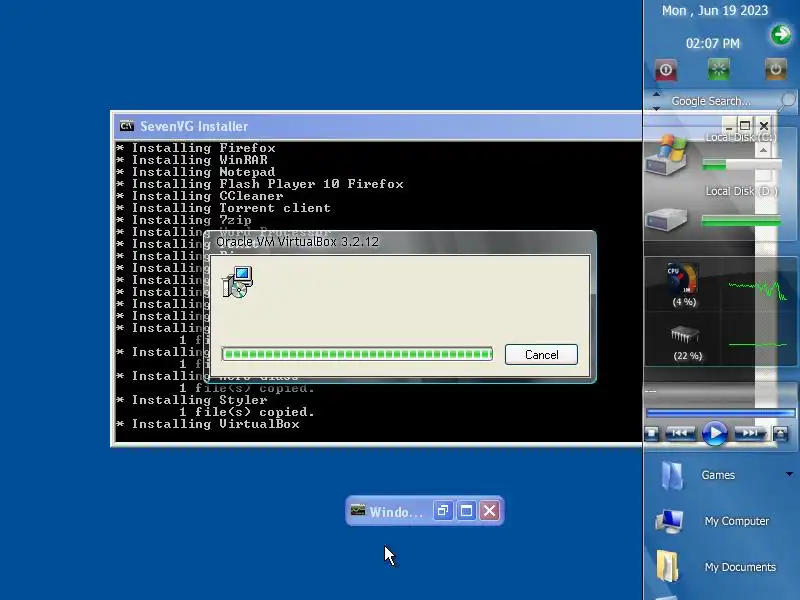
Task: Click the (4 %) CPU usage value
Action: click(684, 302)
